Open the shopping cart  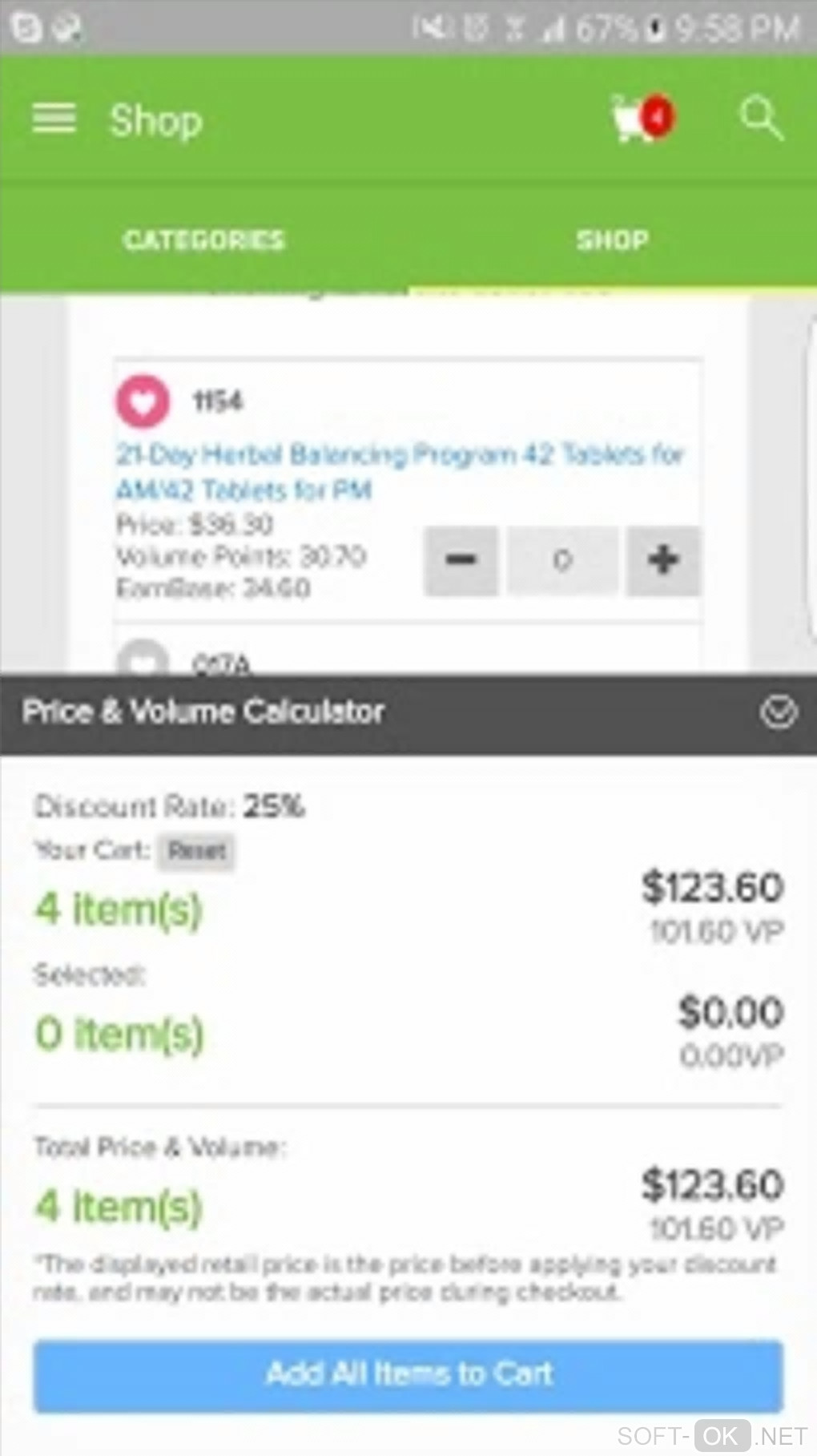tap(630, 119)
